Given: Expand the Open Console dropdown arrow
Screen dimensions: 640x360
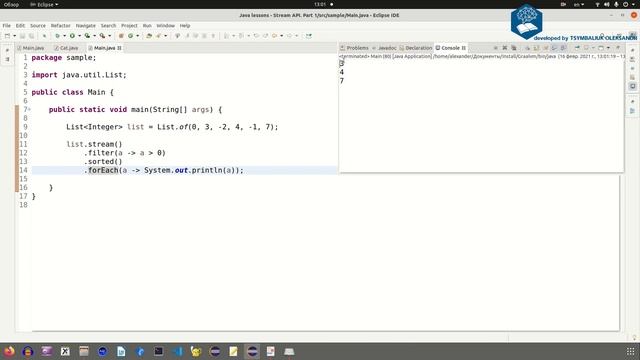Looking at the screenshot, I should coord(608,48).
